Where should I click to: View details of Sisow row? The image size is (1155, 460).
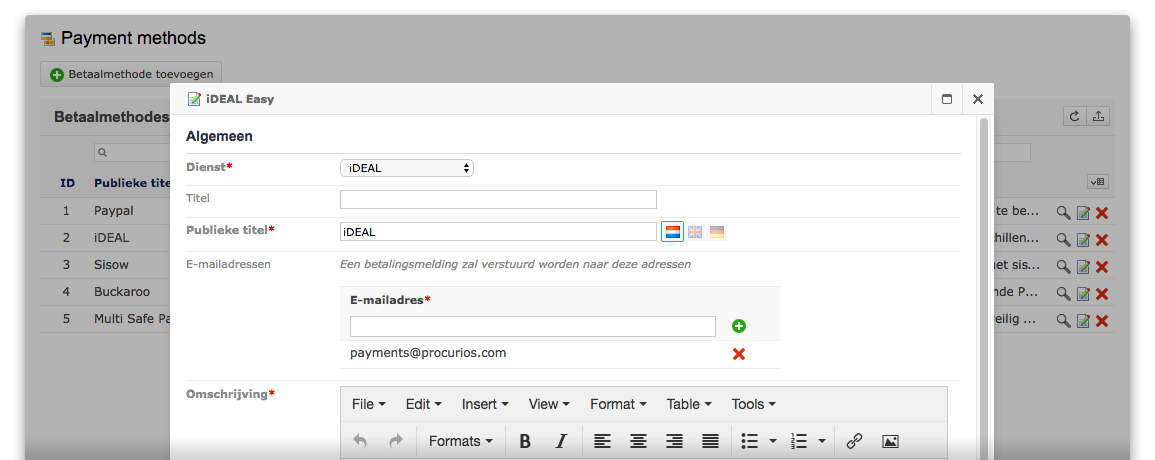click(1063, 267)
